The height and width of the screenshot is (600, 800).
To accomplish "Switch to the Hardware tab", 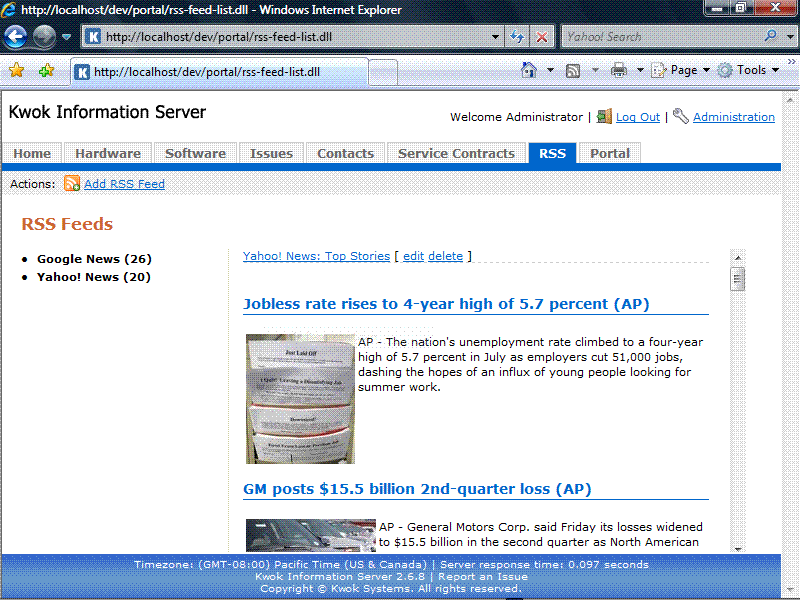I will [x=108, y=153].
